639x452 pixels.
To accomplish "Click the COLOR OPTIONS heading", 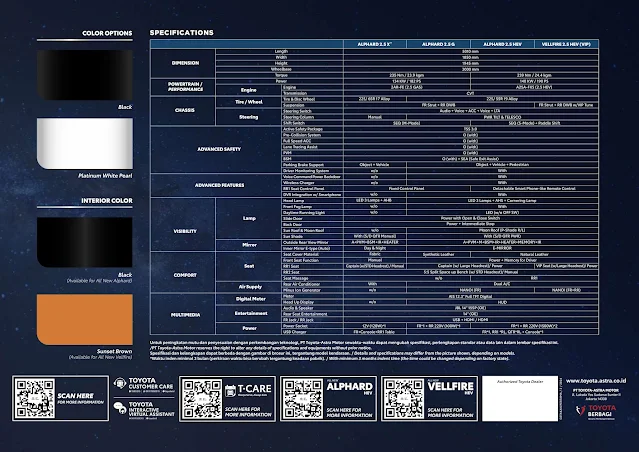I will point(107,33).
